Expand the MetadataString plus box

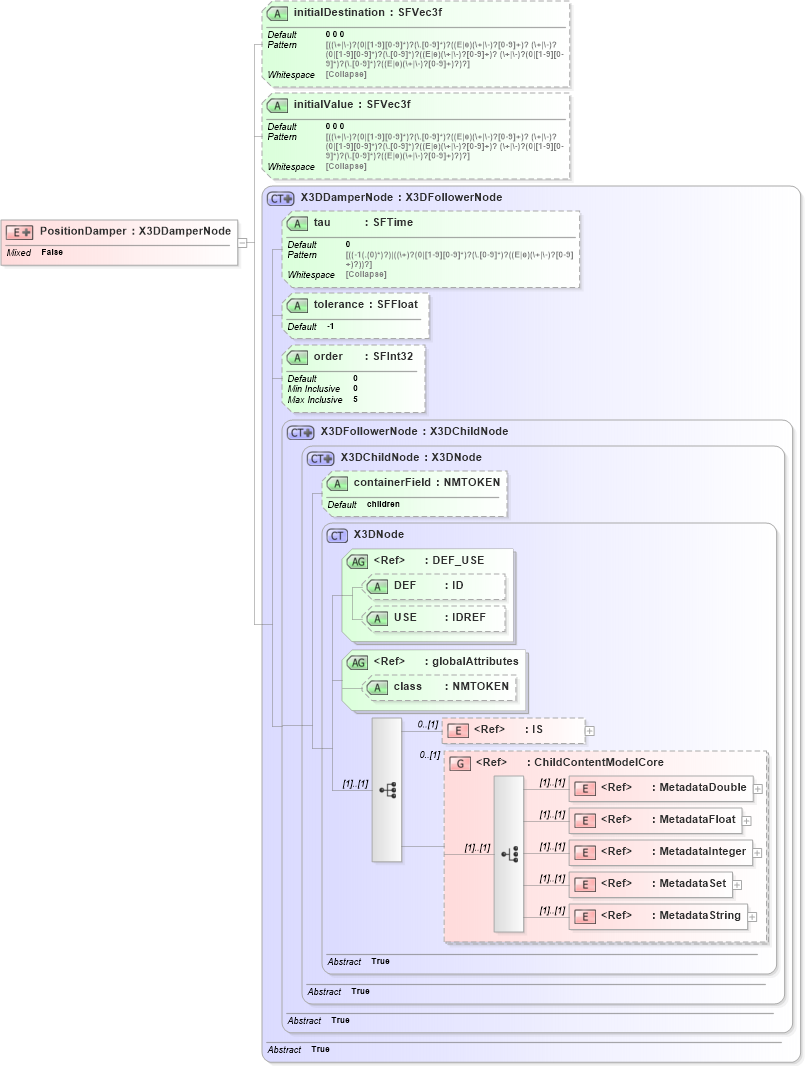[x=752, y=916]
